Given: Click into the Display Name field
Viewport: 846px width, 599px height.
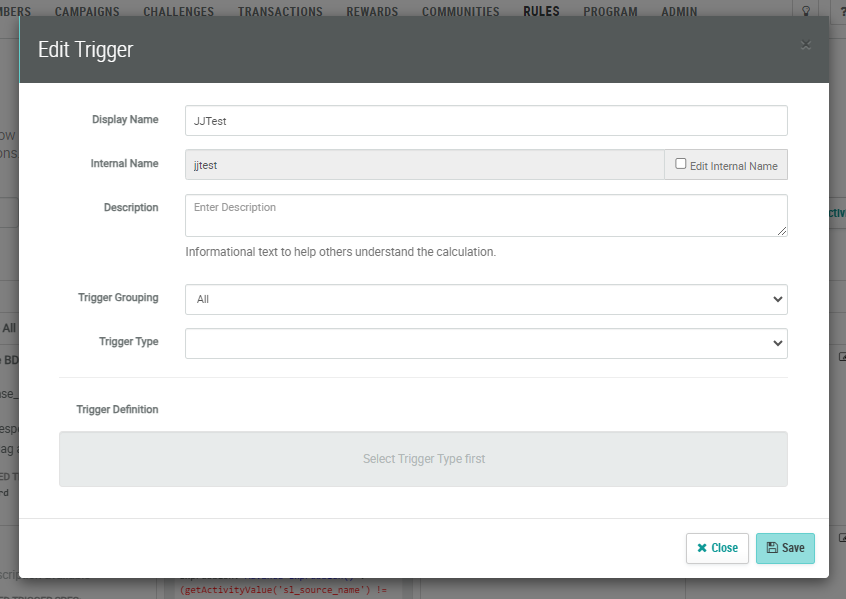Looking at the screenshot, I should coord(486,120).
